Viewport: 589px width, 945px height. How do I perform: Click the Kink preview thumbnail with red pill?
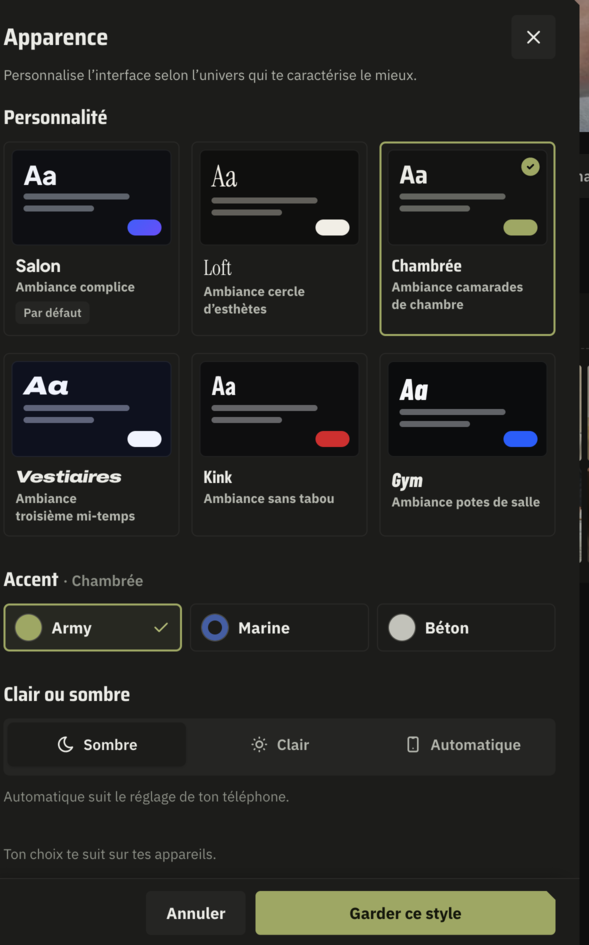click(279, 409)
